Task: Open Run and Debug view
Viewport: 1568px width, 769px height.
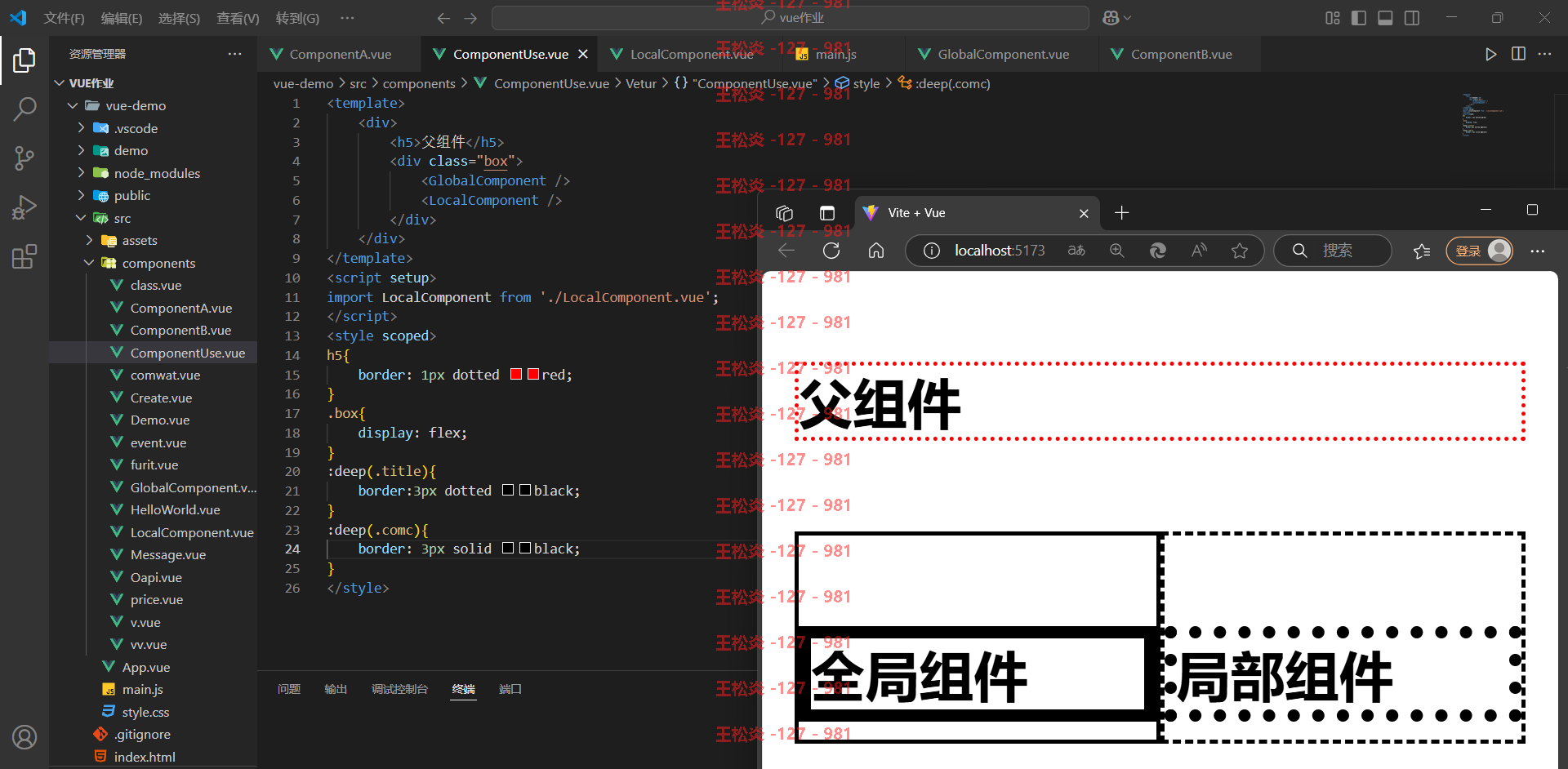Action: [24, 207]
